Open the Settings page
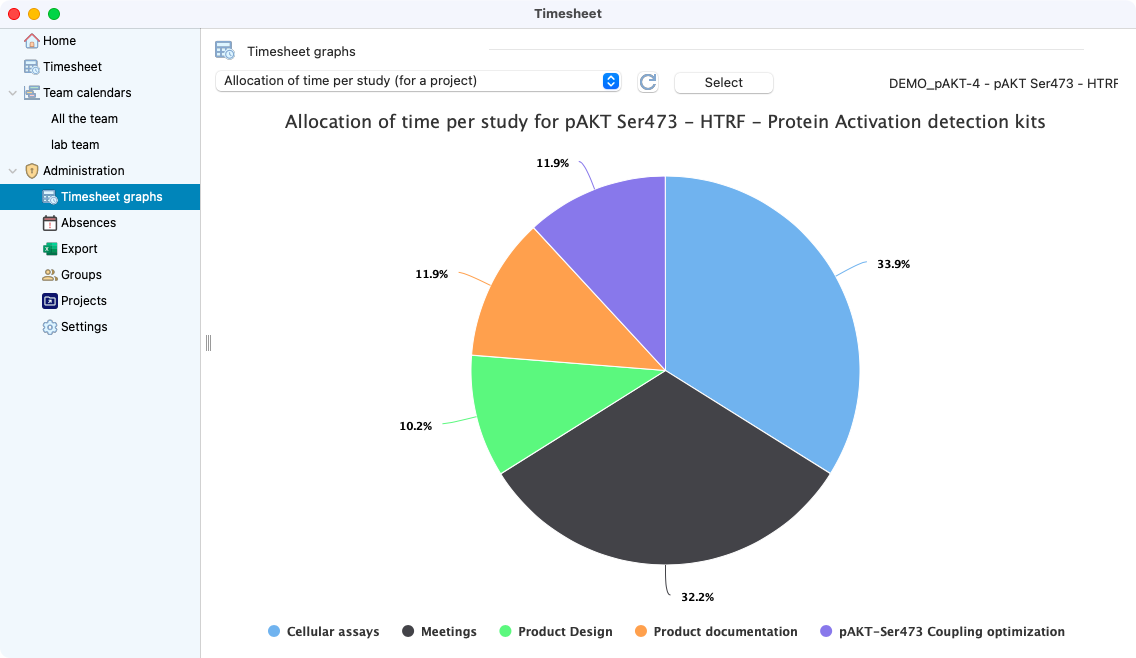1136x658 pixels. (x=84, y=327)
